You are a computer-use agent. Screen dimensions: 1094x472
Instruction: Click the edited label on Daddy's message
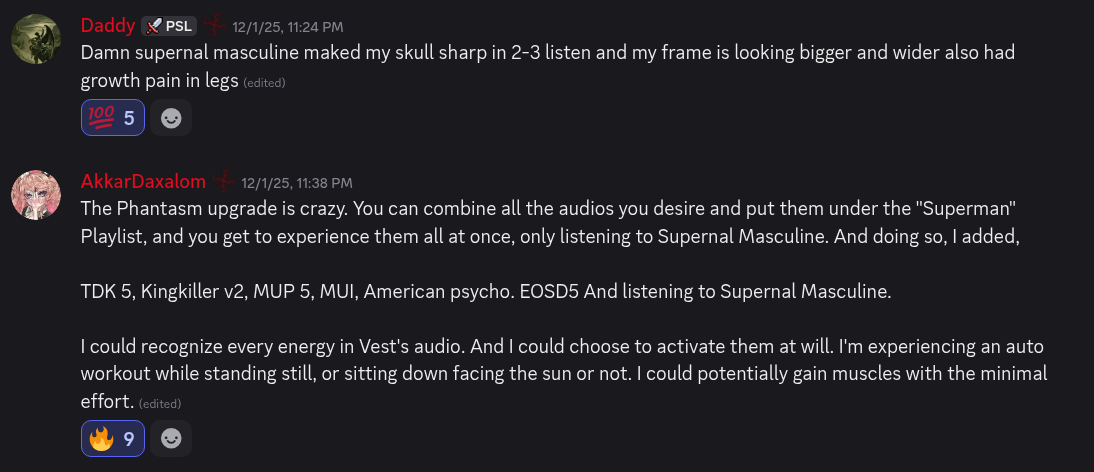[x=264, y=83]
